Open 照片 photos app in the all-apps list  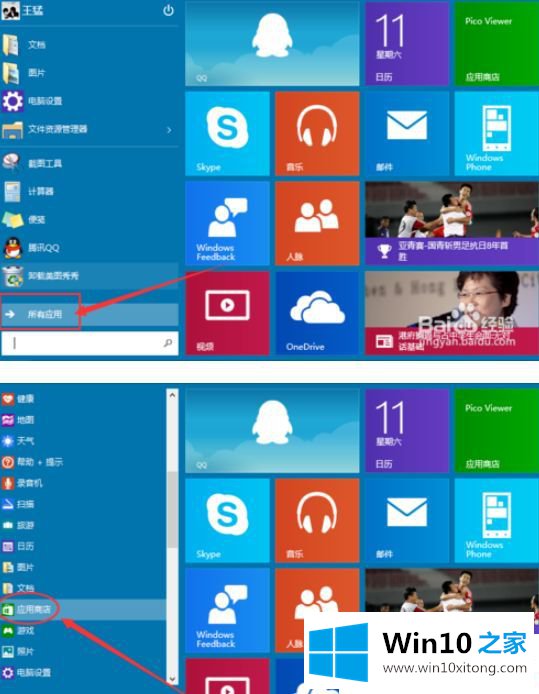pos(83,652)
